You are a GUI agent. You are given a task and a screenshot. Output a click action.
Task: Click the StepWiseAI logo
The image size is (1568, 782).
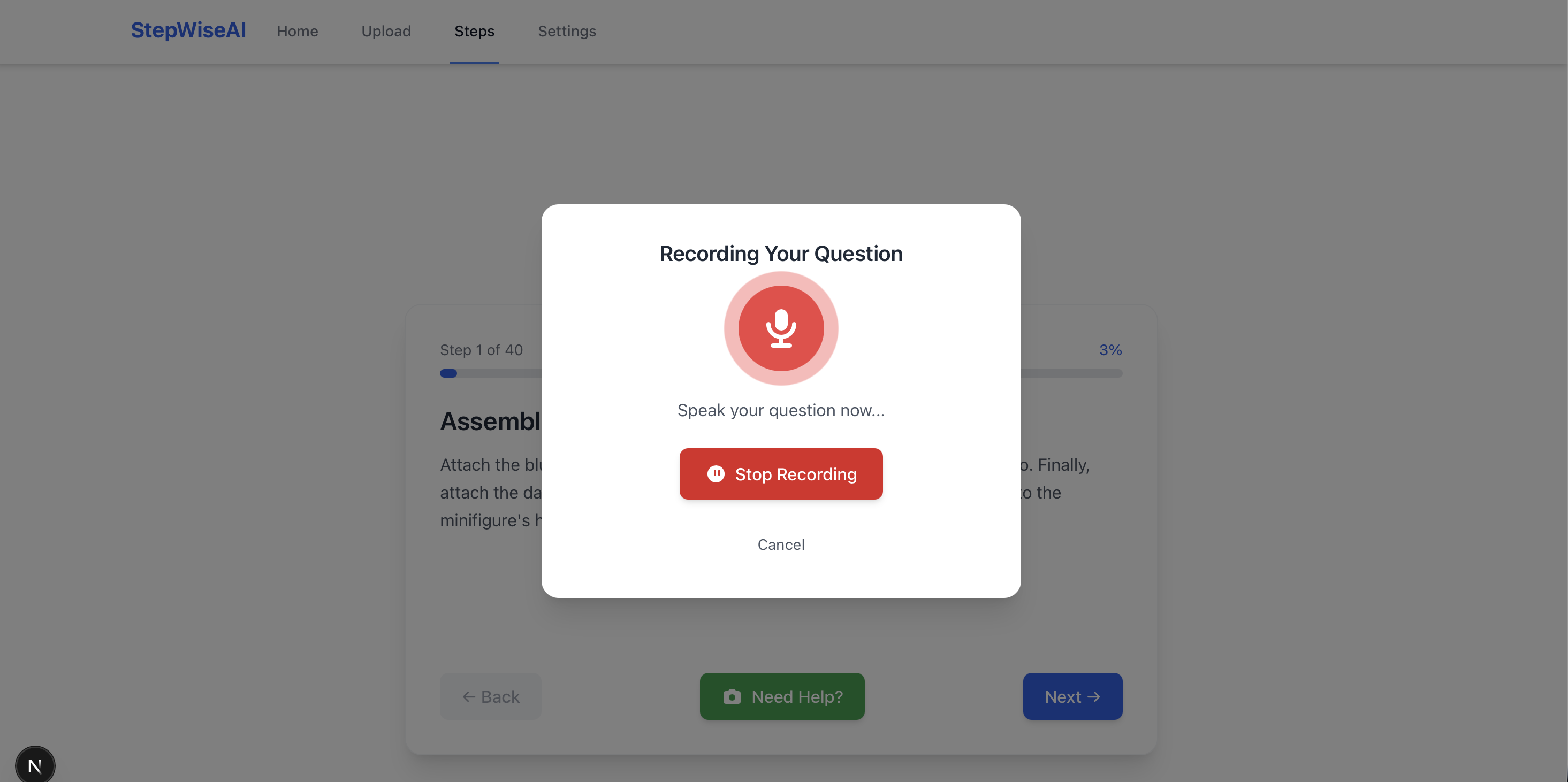click(188, 30)
